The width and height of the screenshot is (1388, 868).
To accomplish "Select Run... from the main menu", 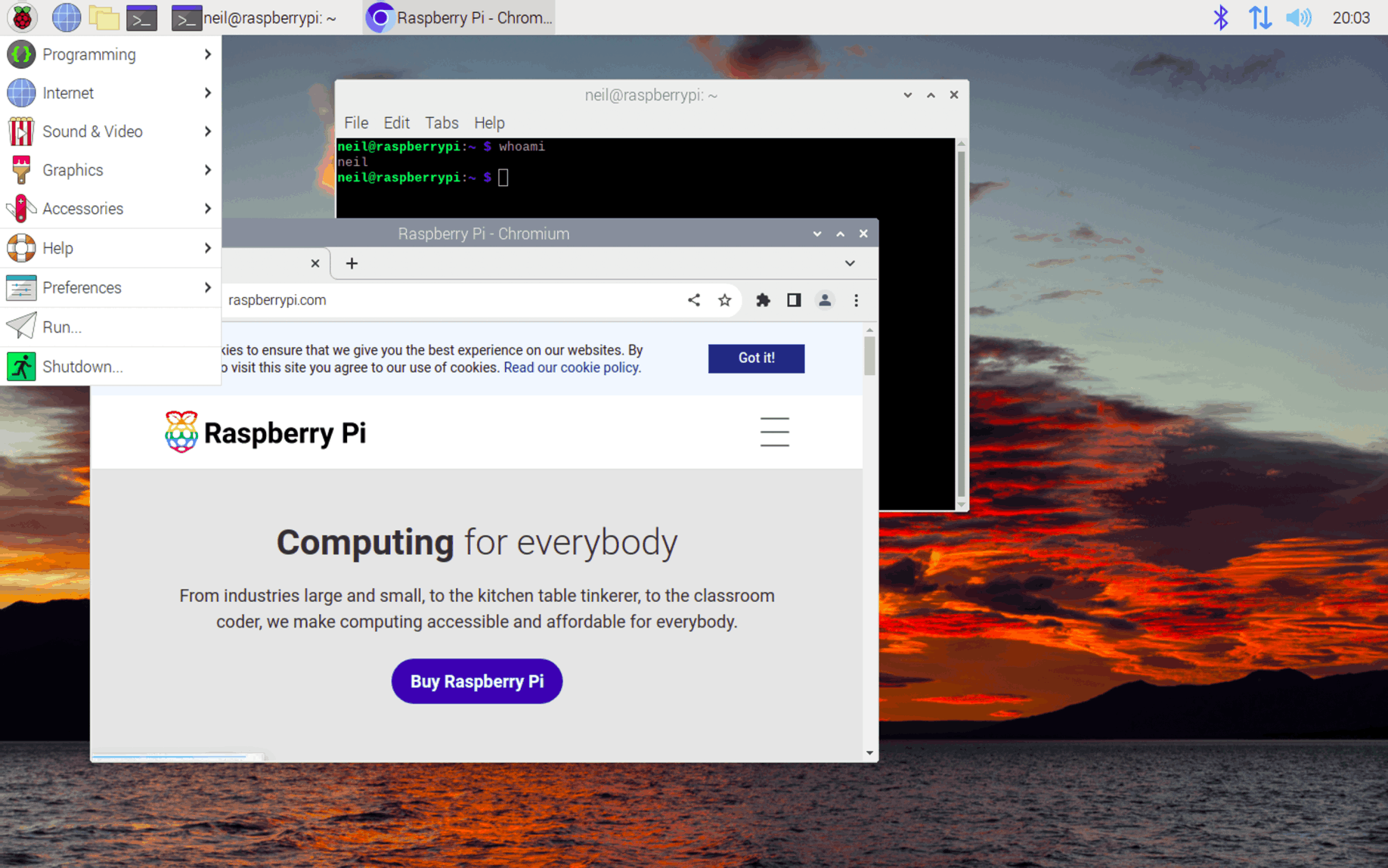I will coord(110,327).
